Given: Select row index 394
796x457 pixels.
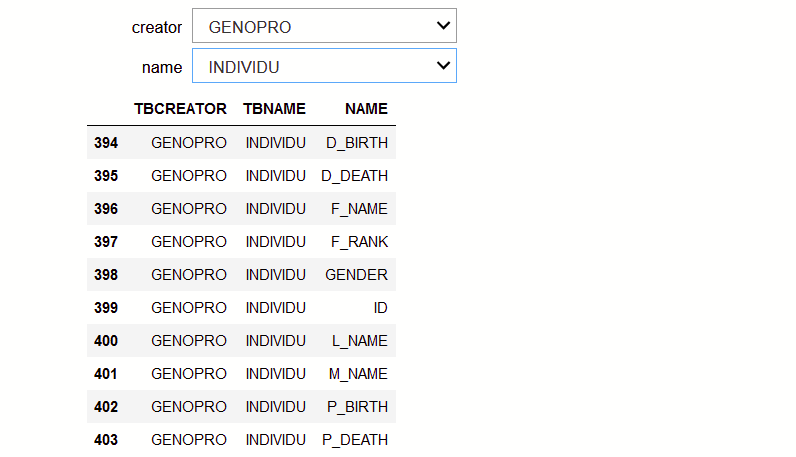Looking at the screenshot, I should [x=106, y=143].
